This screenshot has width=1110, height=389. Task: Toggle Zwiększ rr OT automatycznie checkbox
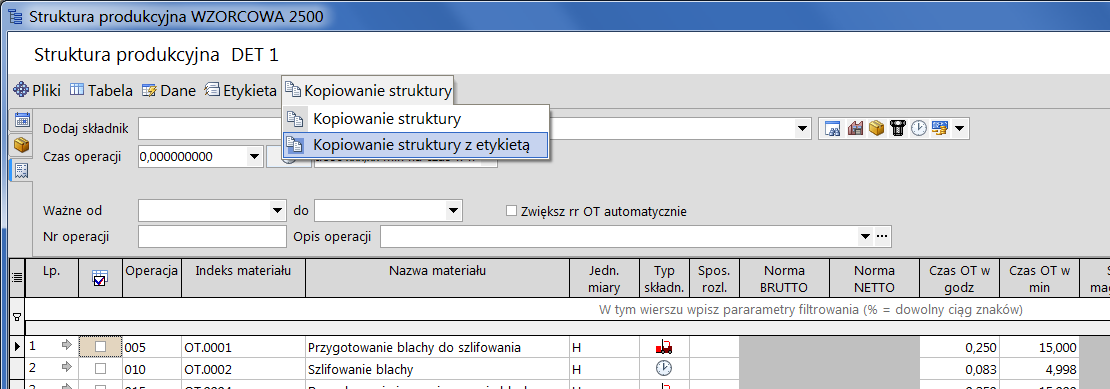point(511,211)
